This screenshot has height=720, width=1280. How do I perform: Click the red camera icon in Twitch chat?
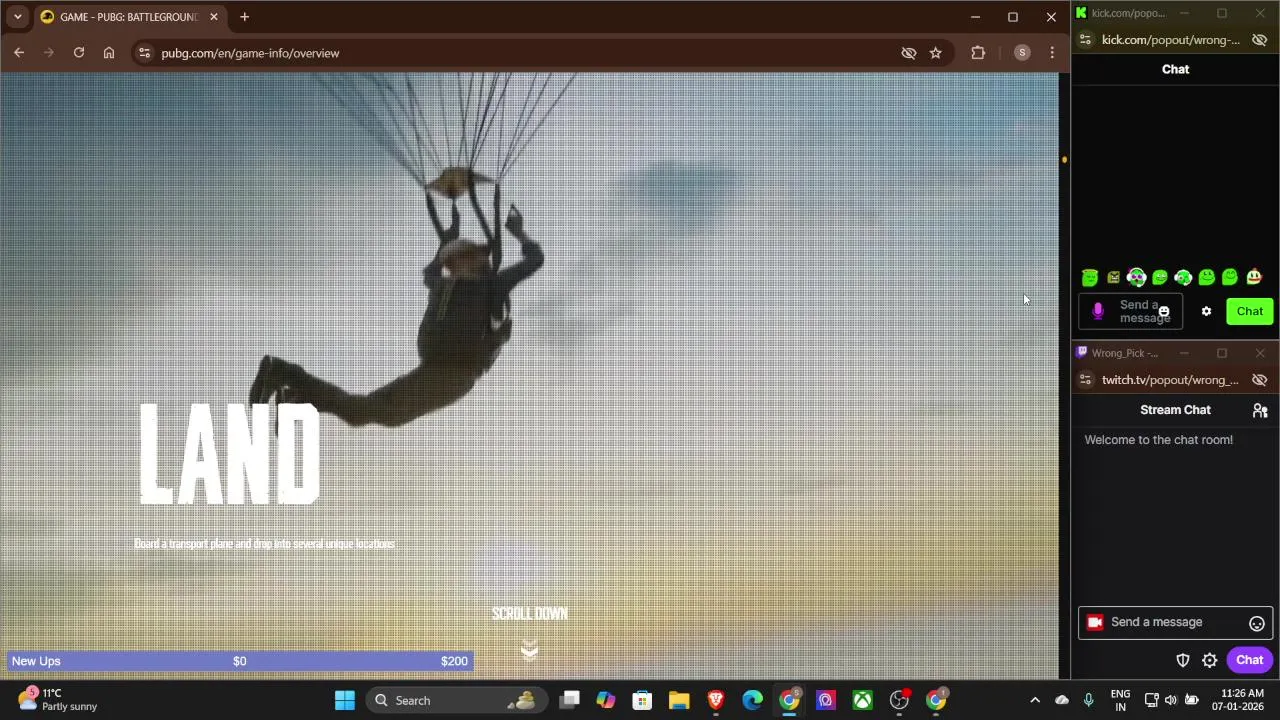point(1095,622)
